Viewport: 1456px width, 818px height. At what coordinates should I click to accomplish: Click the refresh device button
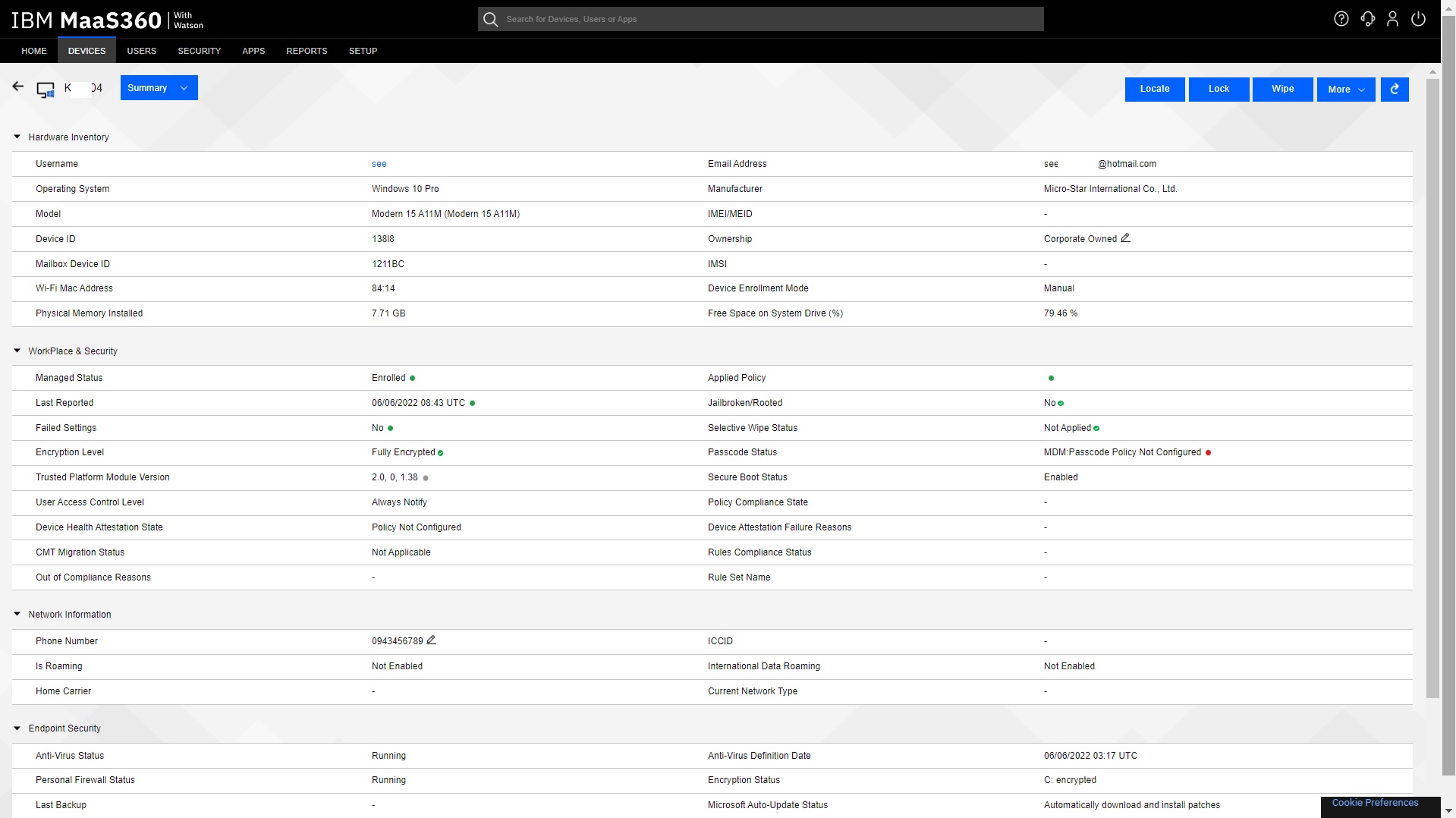tap(1395, 90)
